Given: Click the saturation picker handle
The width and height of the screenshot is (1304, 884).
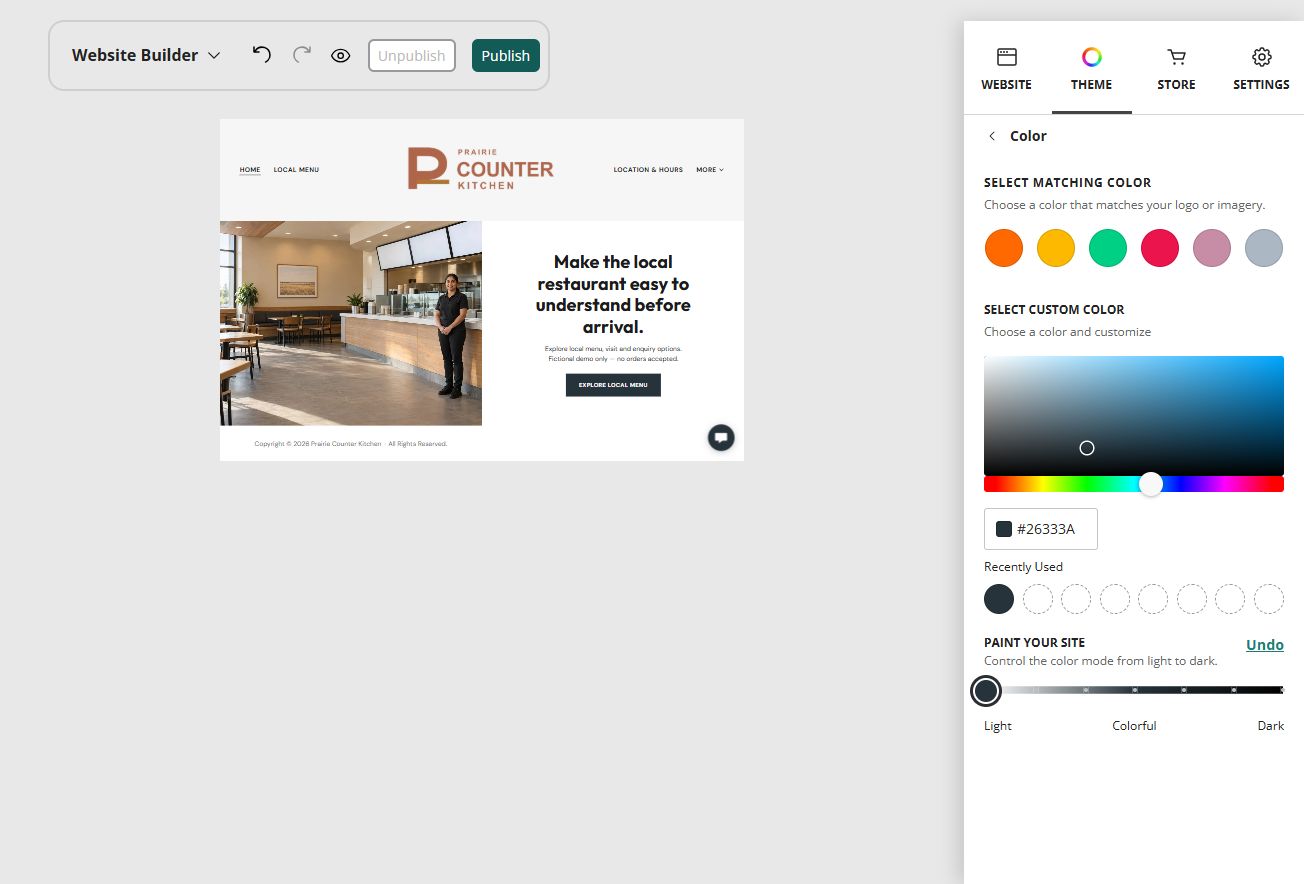Looking at the screenshot, I should coord(1087,448).
